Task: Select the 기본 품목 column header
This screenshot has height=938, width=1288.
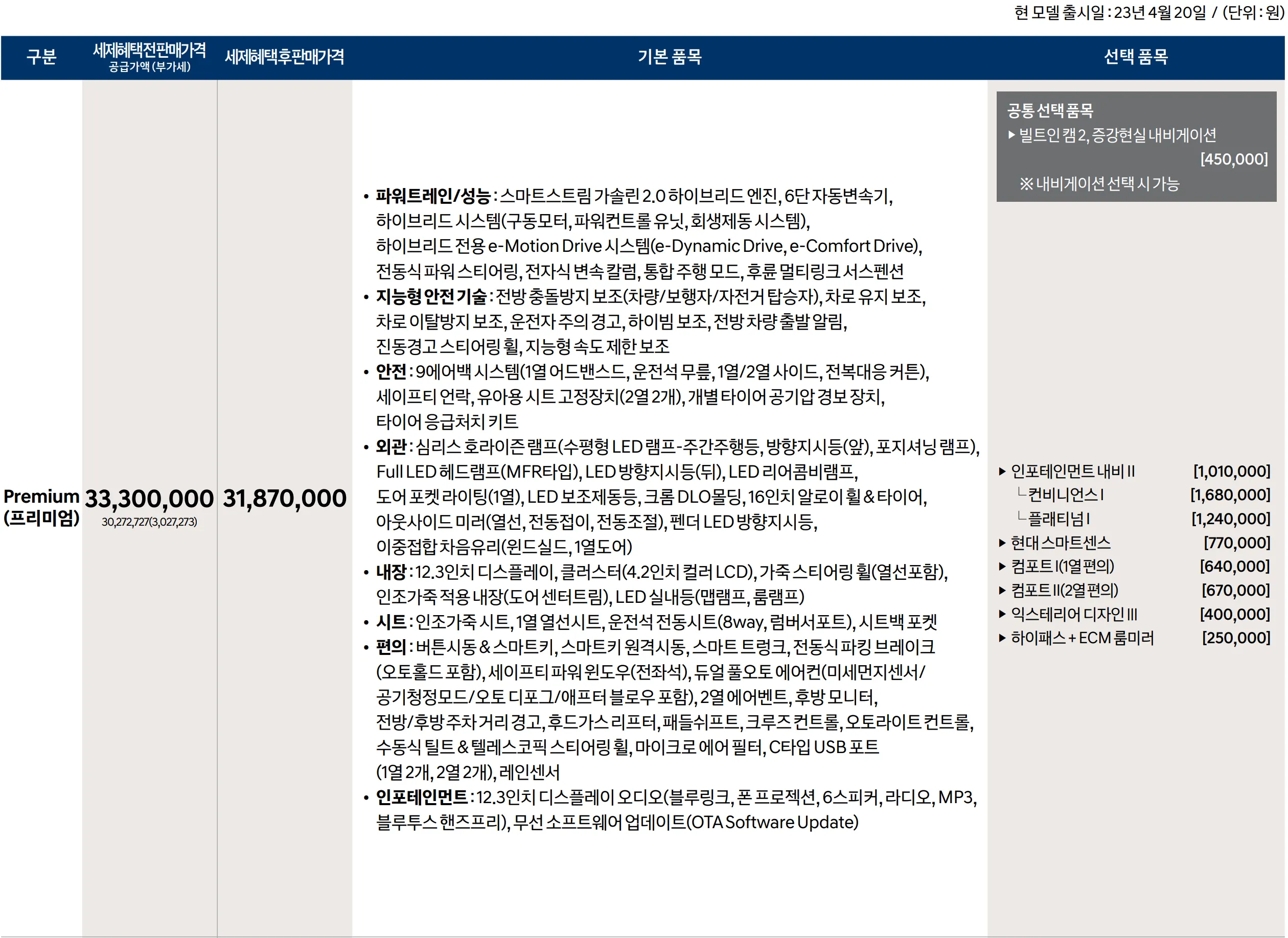Action: [x=670, y=57]
